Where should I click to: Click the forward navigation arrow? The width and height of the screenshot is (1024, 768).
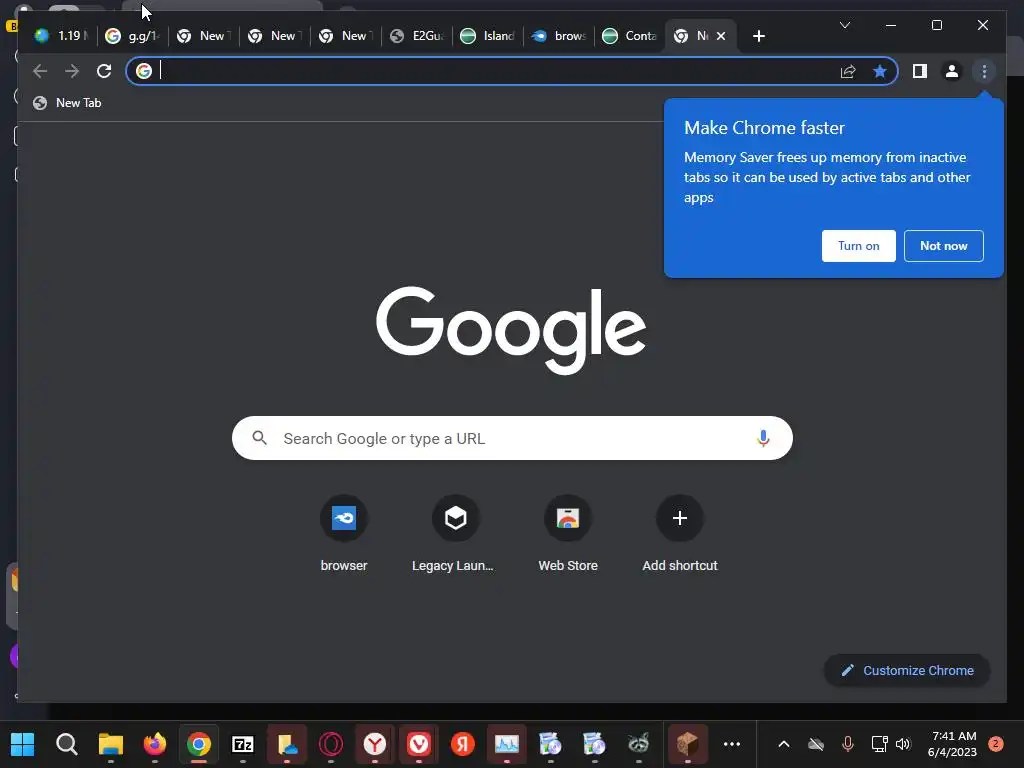click(72, 71)
